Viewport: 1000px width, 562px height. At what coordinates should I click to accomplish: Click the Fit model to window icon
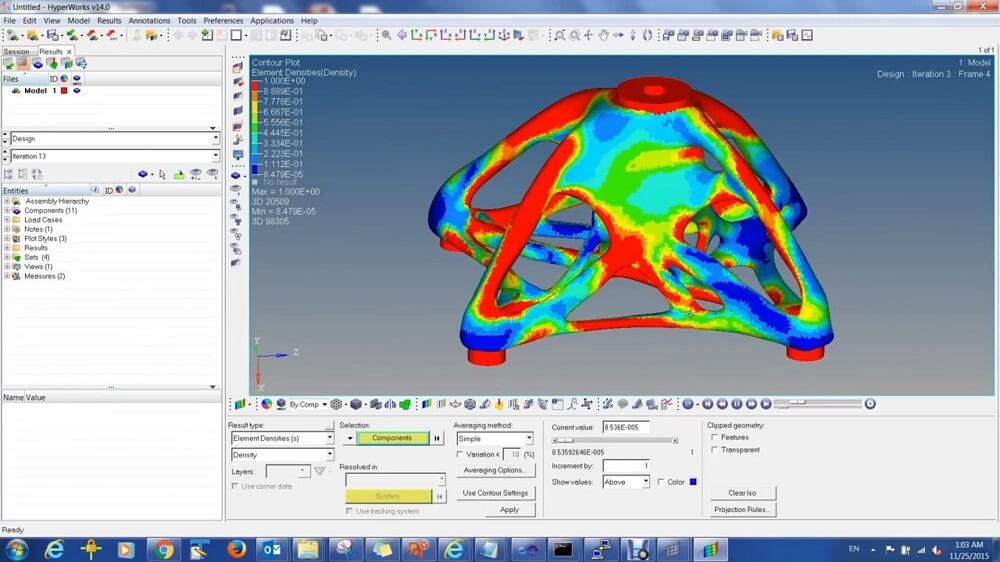tap(560, 35)
